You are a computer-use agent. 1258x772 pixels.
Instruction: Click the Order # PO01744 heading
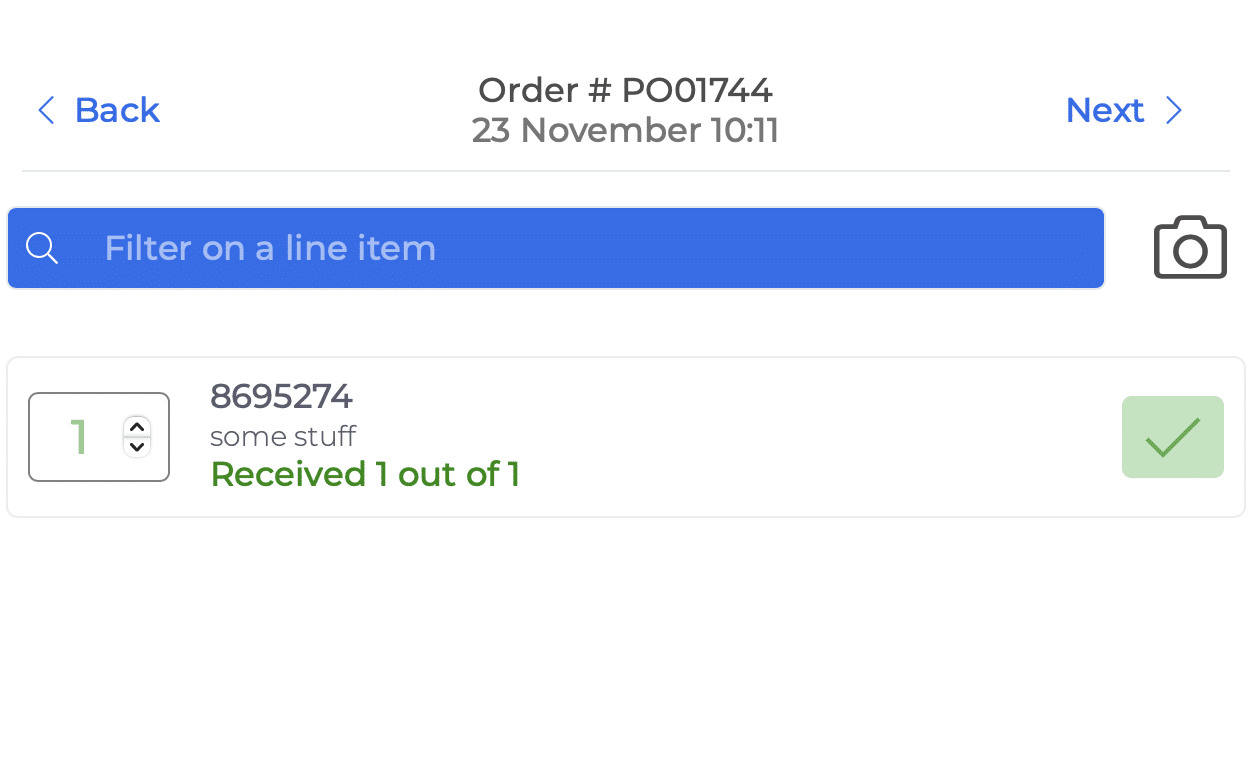625,90
